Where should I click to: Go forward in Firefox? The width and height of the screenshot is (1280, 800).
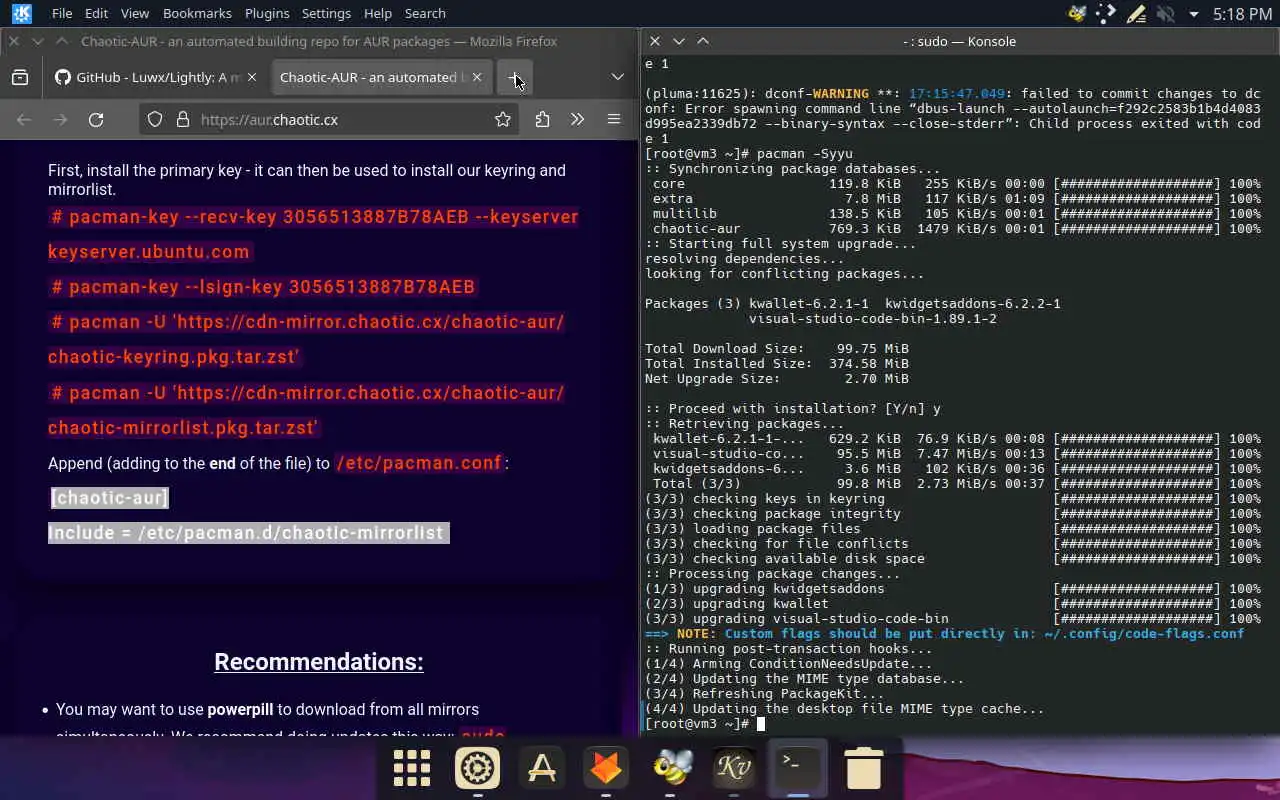pyautogui.click(x=60, y=119)
